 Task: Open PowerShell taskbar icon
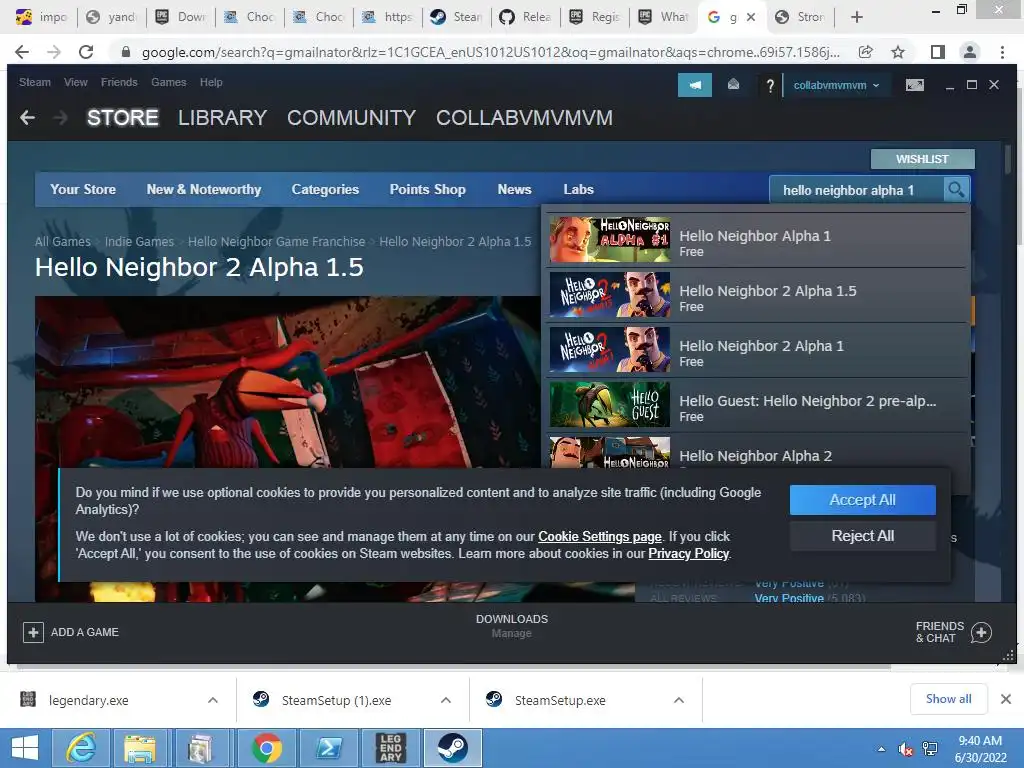pyautogui.click(x=329, y=748)
